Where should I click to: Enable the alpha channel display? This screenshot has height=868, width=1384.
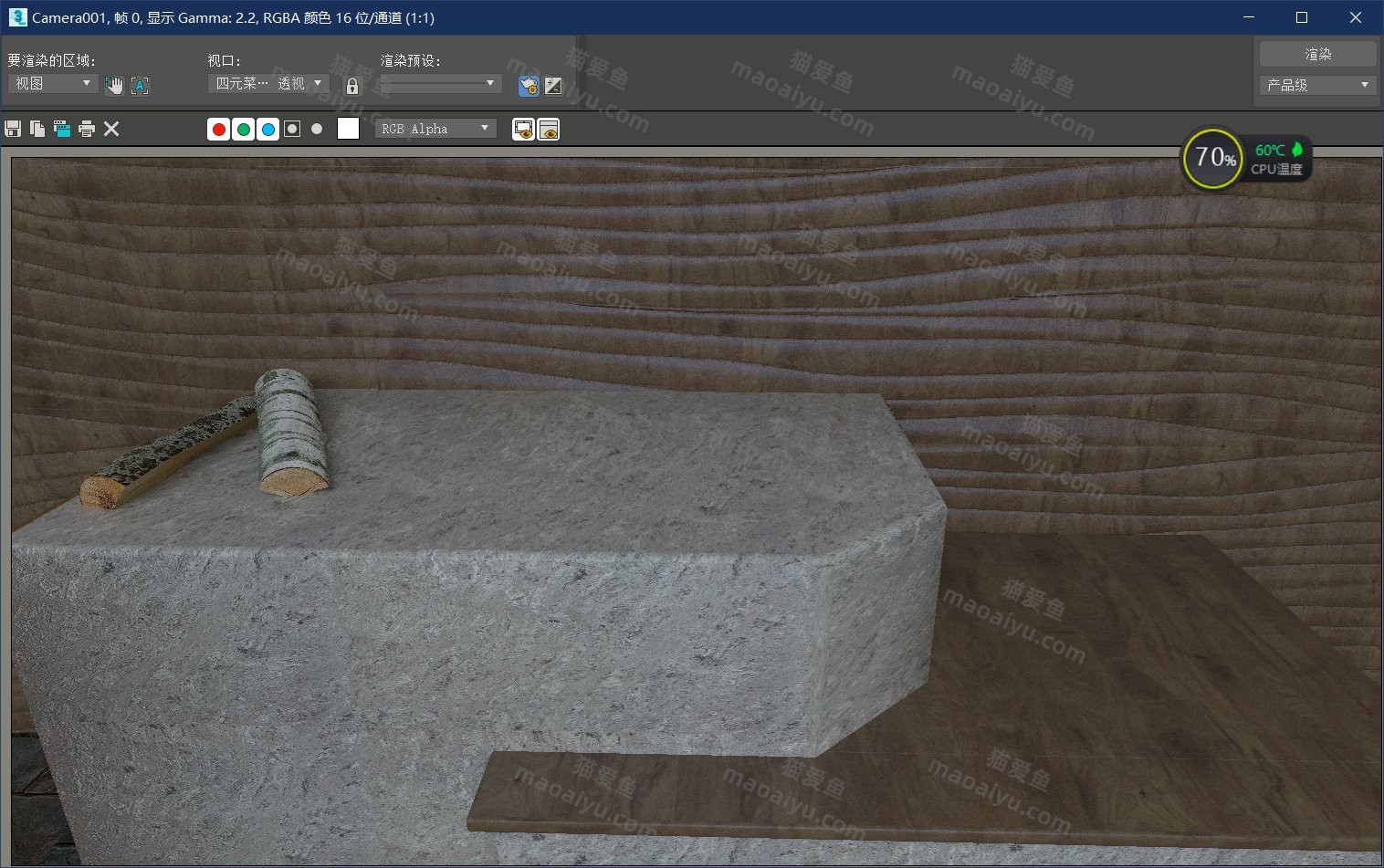click(292, 130)
